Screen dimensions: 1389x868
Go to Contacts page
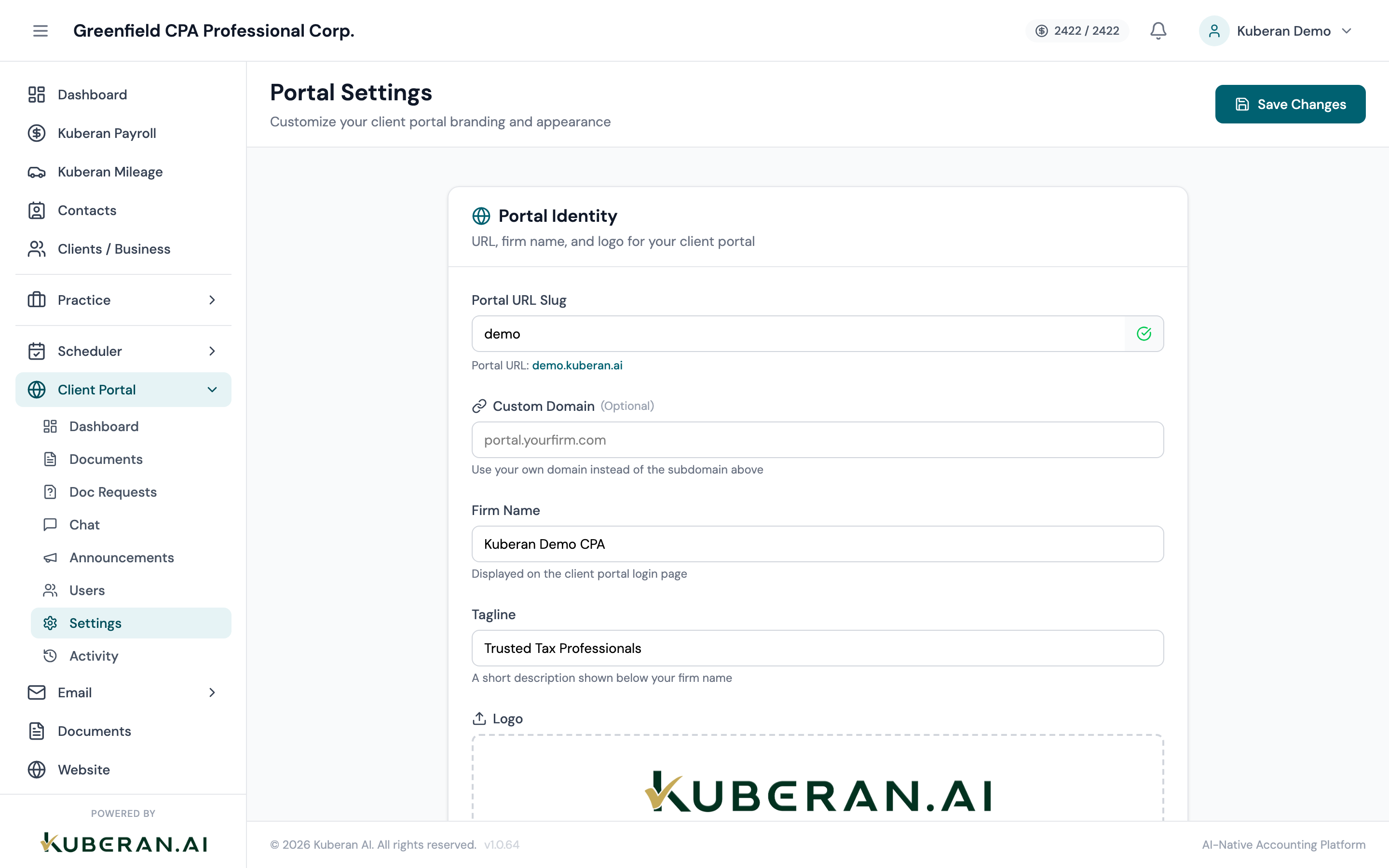click(x=123, y=210)
